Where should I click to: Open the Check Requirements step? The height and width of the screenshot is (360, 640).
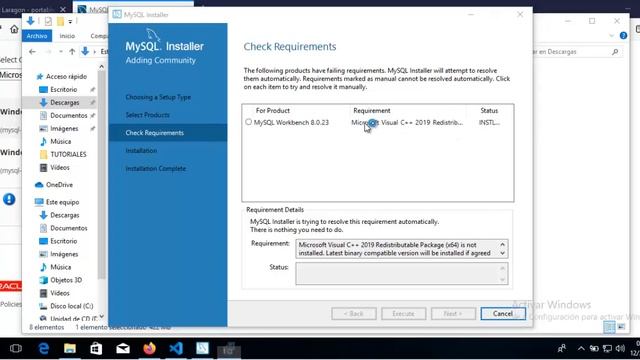[168, 133]
